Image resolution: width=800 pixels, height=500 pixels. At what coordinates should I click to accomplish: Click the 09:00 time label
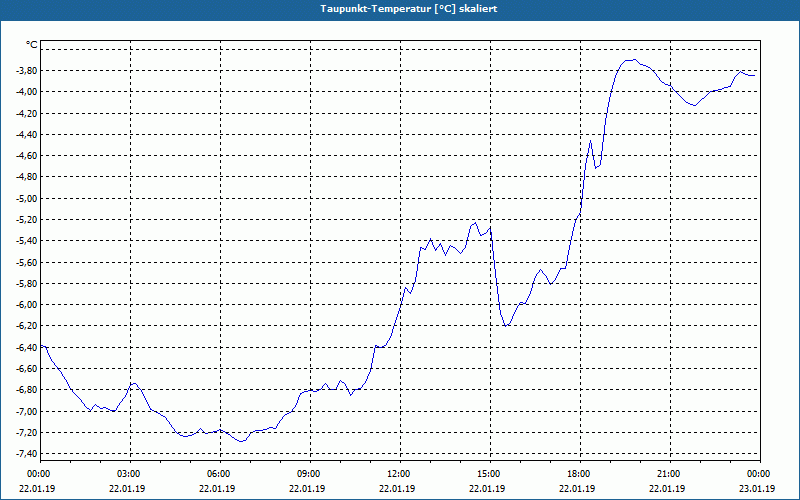(310, 474)
